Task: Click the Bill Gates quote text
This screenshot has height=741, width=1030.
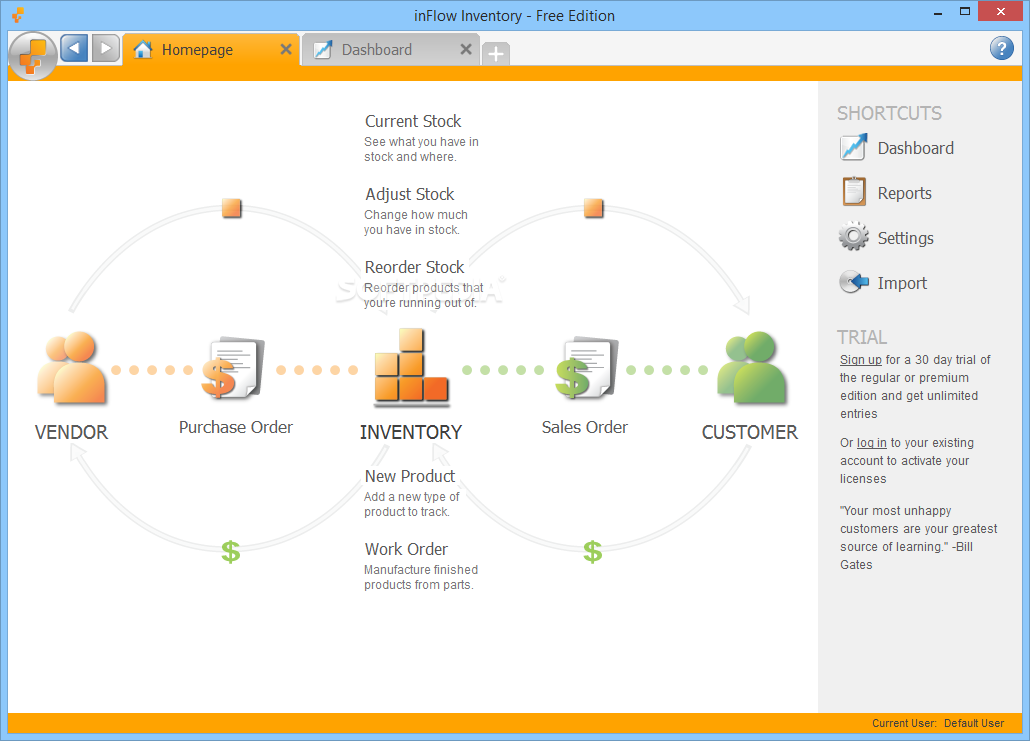Action: point(918,537)
